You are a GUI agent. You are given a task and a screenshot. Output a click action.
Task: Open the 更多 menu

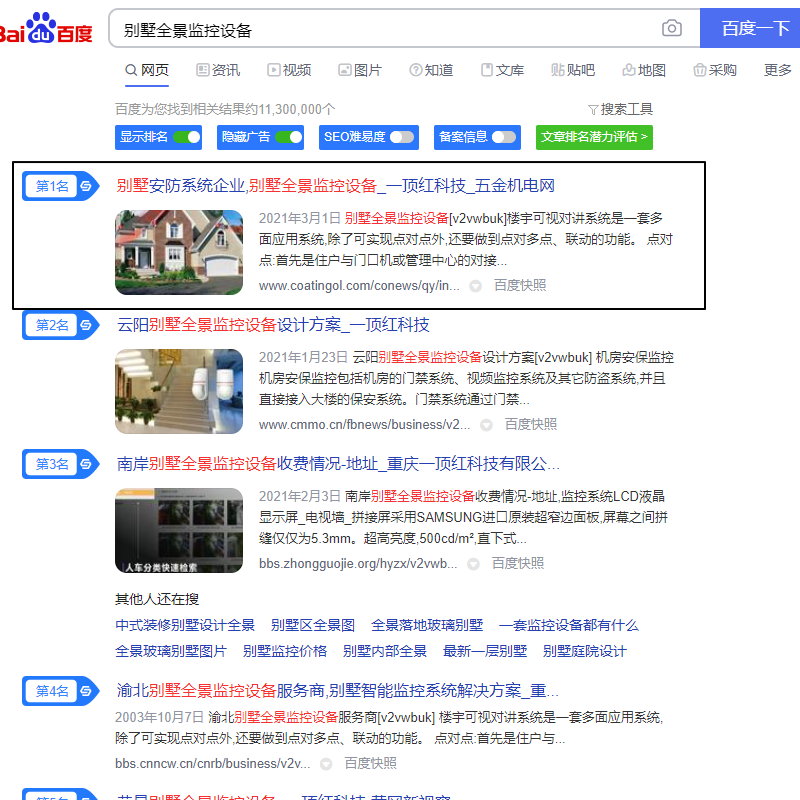coord(778,70)
